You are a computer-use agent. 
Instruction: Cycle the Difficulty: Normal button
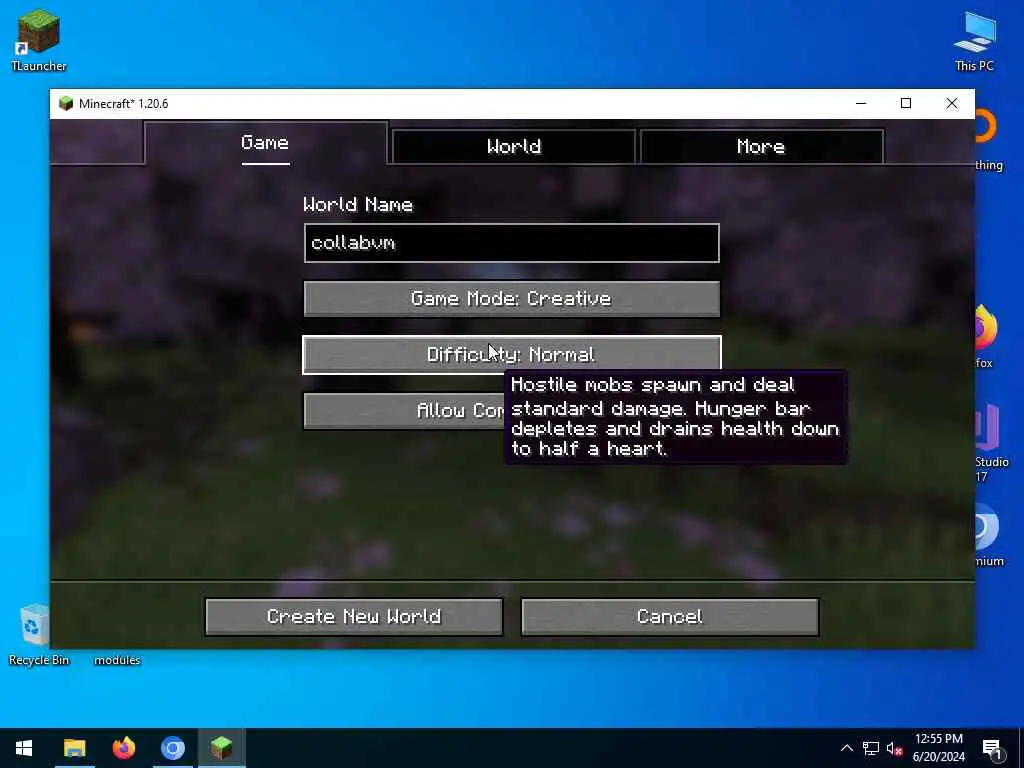click(512, 355)
